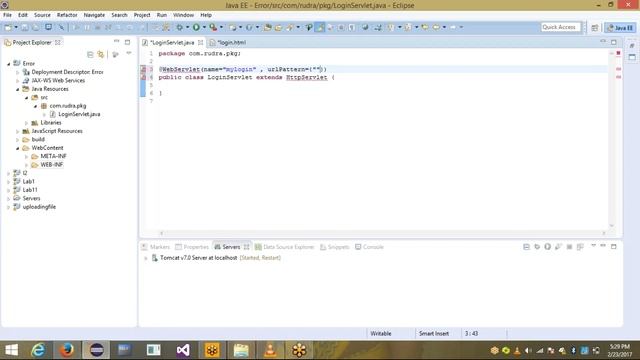Click the Save toolbar icon

[x=25, y=27]
